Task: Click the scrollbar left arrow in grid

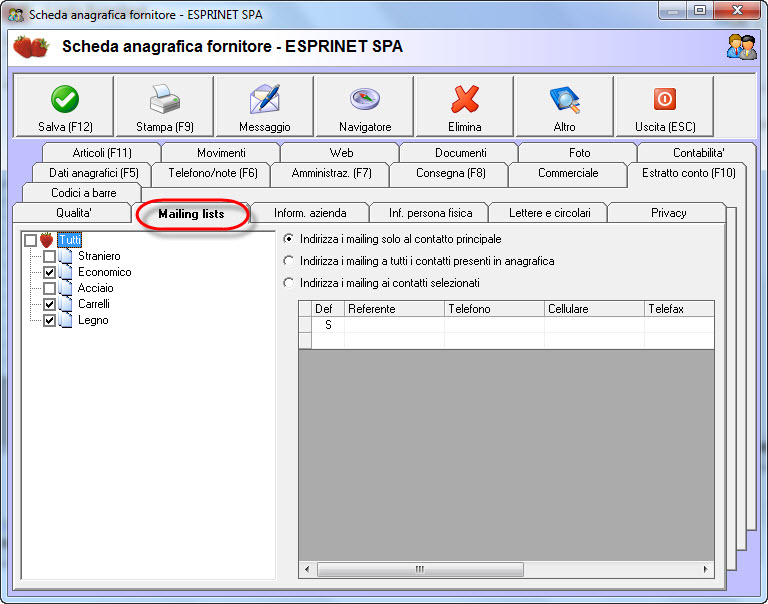Action: pos(307,569)
